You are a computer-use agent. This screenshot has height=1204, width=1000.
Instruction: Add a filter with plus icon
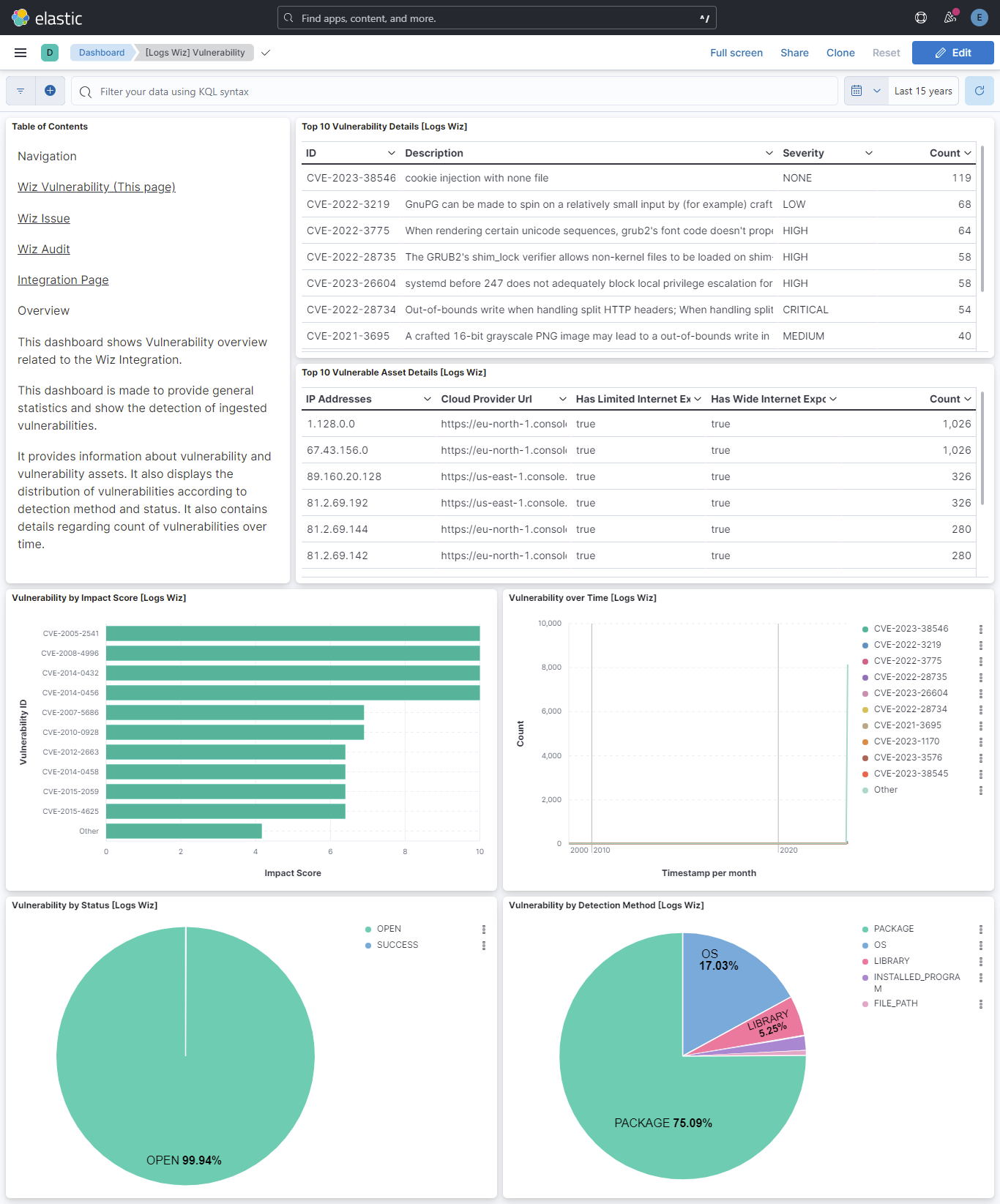50,91
